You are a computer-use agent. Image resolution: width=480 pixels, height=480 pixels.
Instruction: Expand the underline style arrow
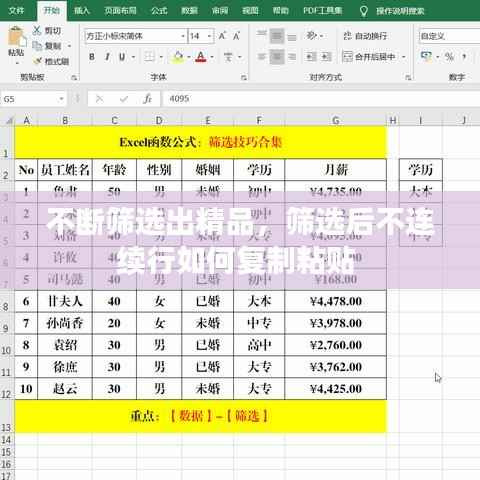133,57
